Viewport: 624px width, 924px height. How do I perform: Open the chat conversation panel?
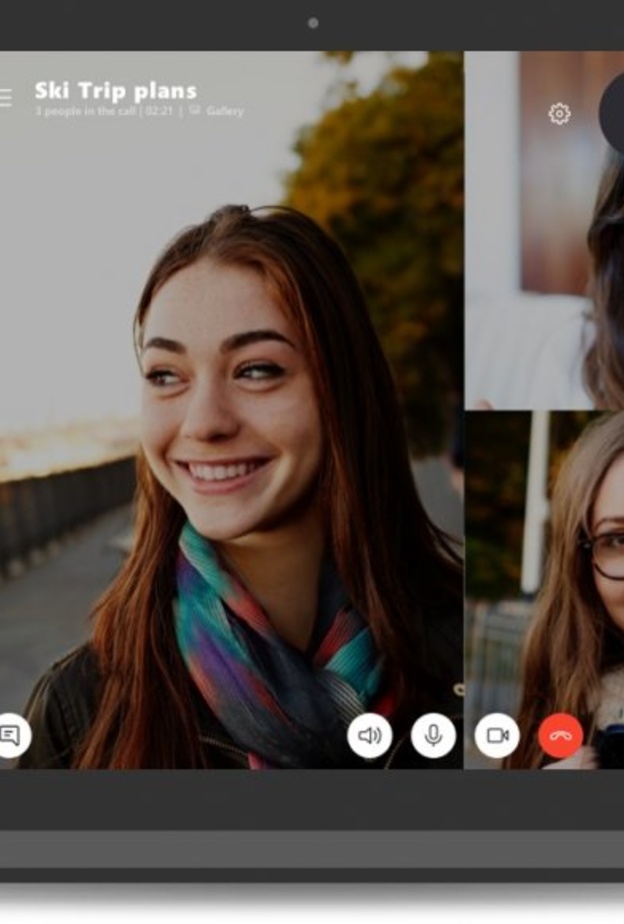(10, 736)
